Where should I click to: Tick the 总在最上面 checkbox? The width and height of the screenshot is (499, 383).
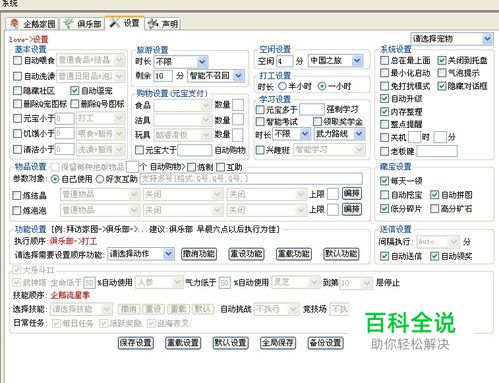(384, 61)
